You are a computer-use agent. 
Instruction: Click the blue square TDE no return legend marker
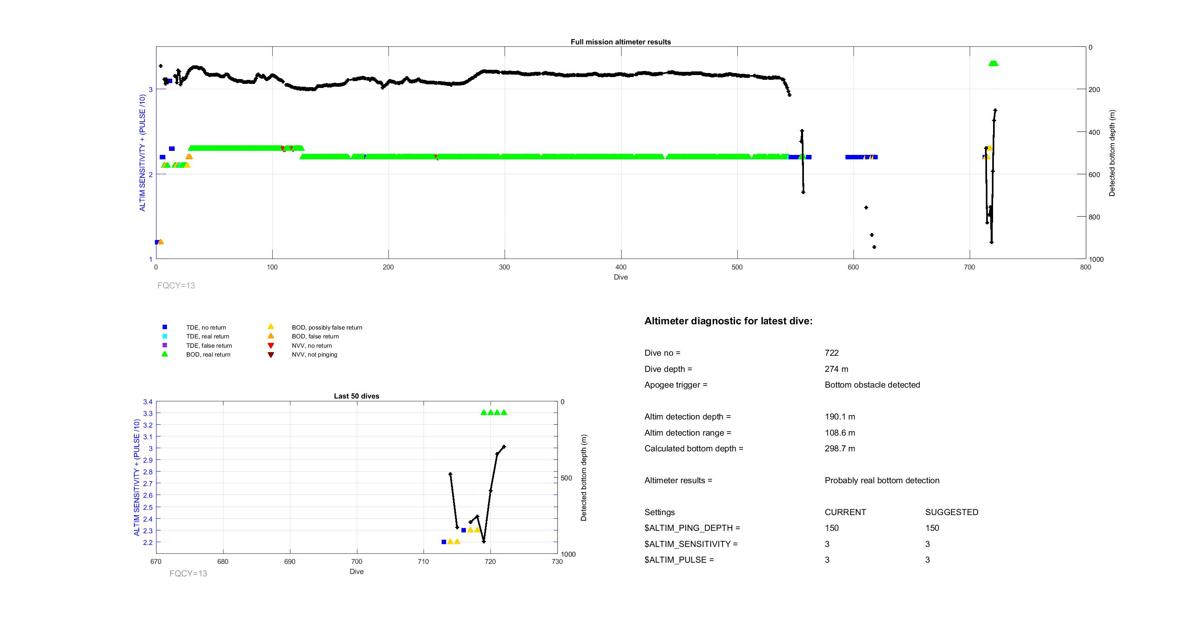click(165, 327)
